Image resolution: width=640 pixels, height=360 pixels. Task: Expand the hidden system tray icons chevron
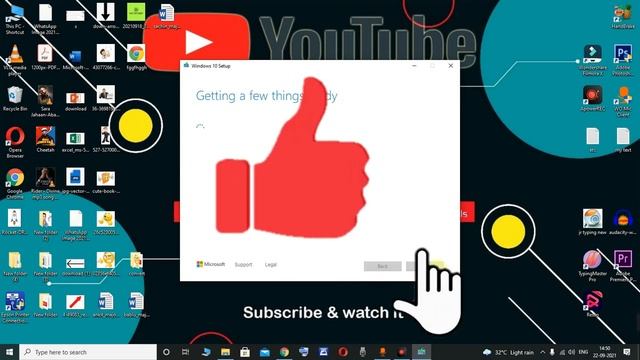coord(542,352)
